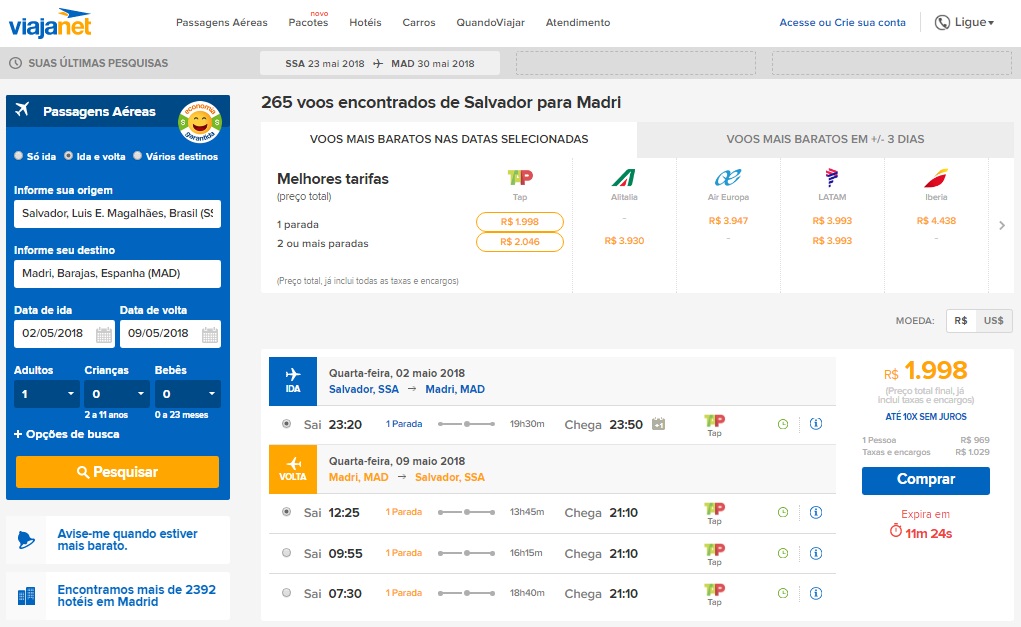This screenshot has height=627, width=1021.
Task: Click Acesse ou Crie sua conta
Action: pos(843,23)
